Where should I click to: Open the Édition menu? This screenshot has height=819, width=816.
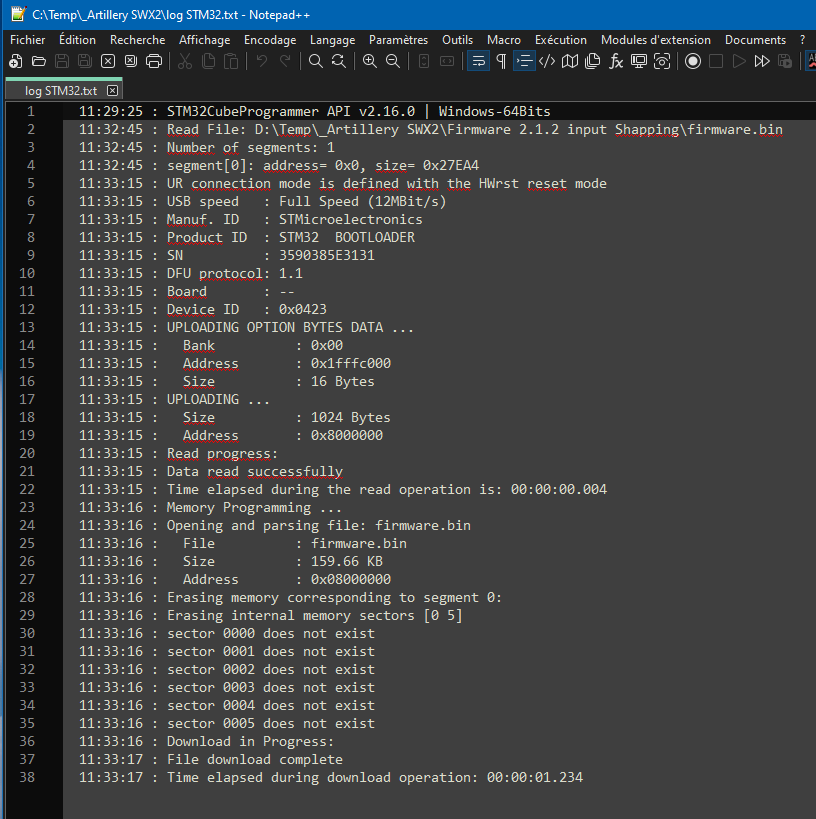[77, 40]
